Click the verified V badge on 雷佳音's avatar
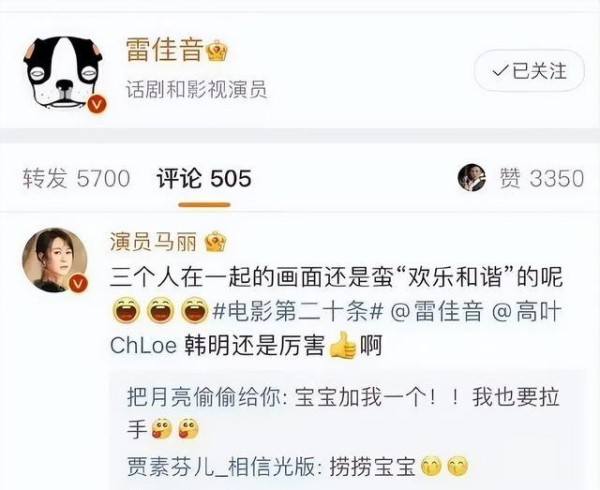Viewport: 600px width, 490px height. 96,105
